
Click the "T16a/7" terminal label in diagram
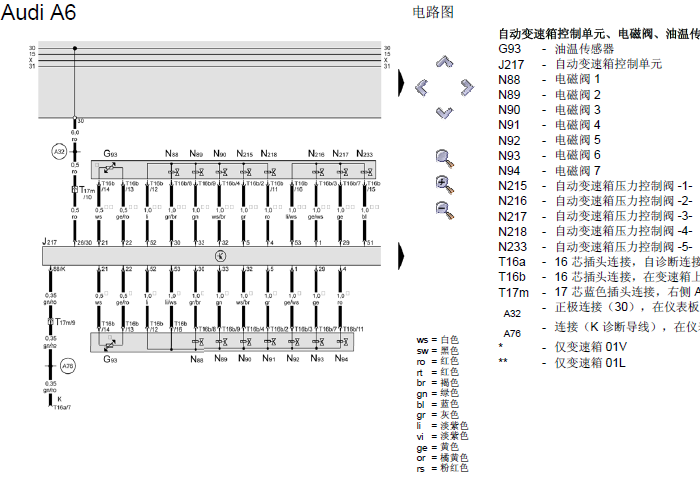62,407
